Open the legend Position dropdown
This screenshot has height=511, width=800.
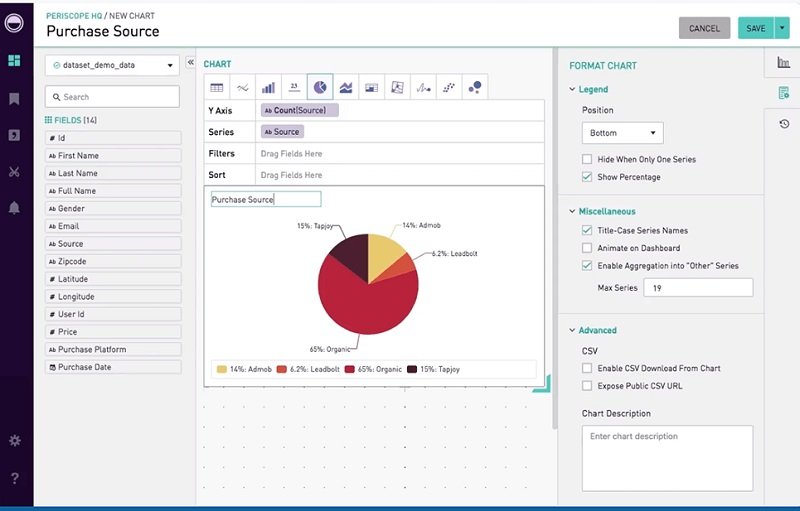click(x=622, y=133)
